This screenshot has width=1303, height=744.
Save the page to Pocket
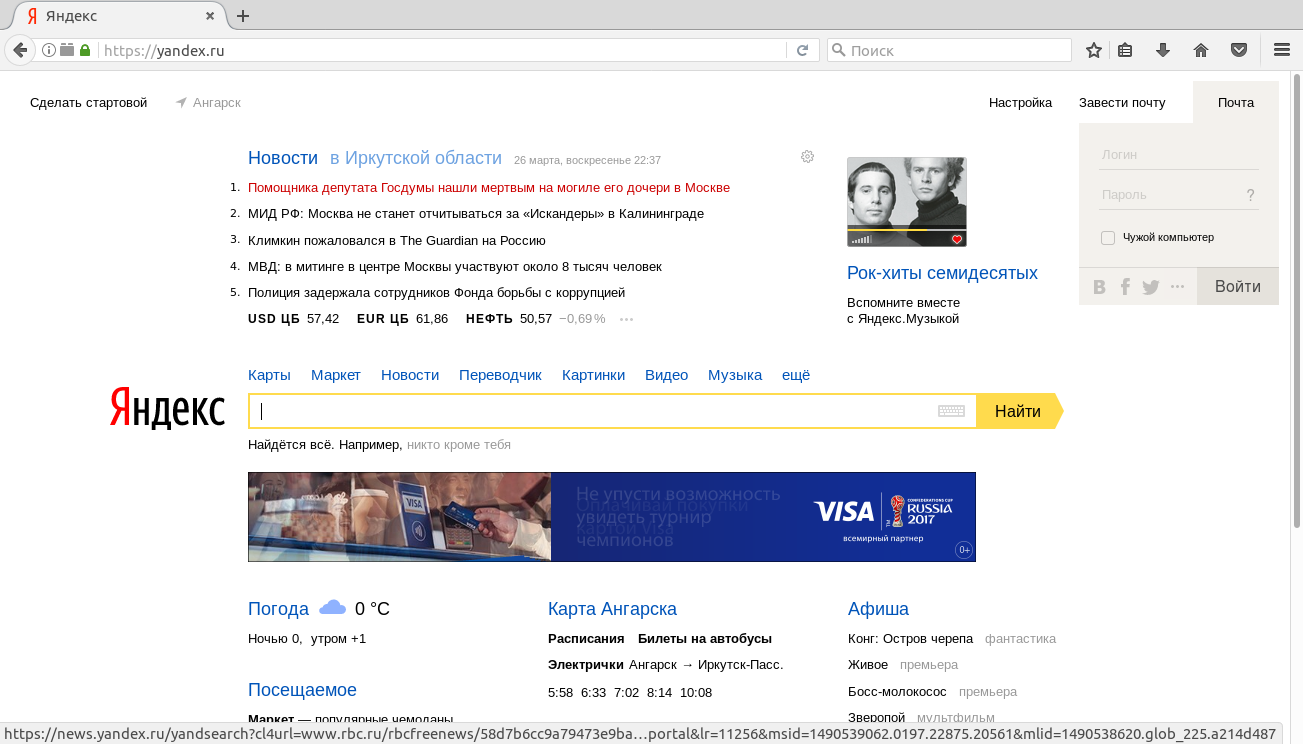(1238, 50)
